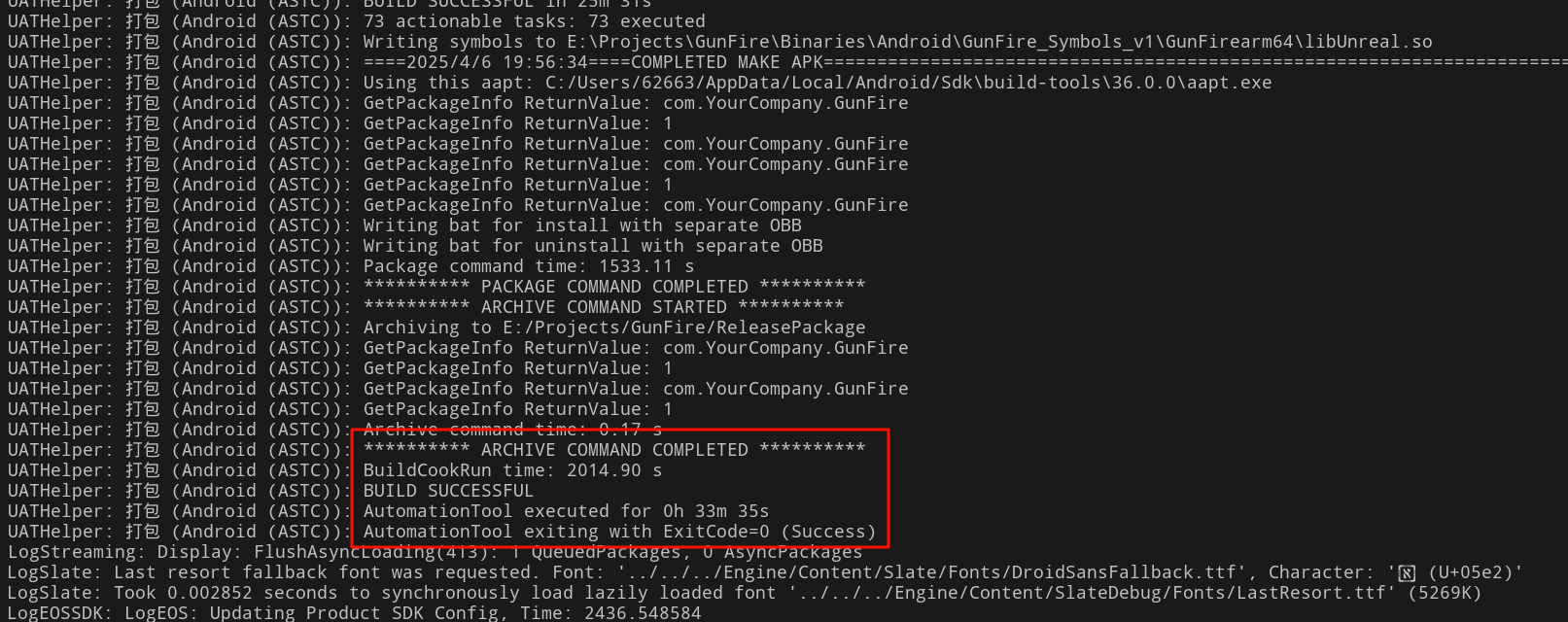Click the Writing bat for install line
This screenshot has width=1568, height=622.
582,225
